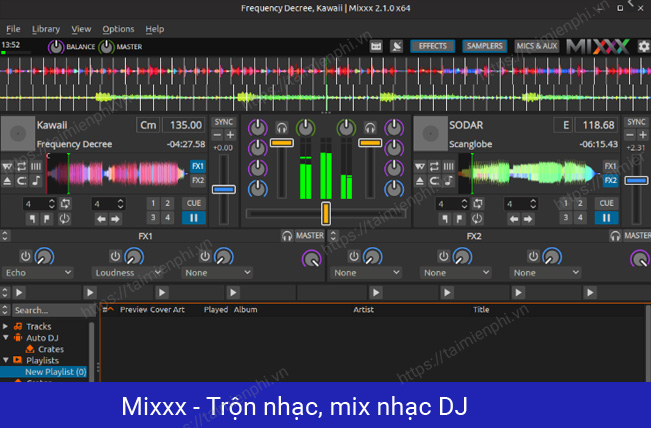Eject track icon on SODAR deck
Image resolution: width=651 pixels, height=428 pixels.
[x=420, y=181]
